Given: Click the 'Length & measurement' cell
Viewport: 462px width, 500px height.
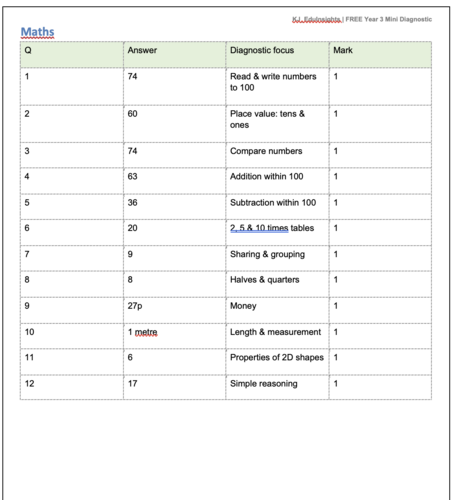Looking at the screenshot, I should [277, 336].
